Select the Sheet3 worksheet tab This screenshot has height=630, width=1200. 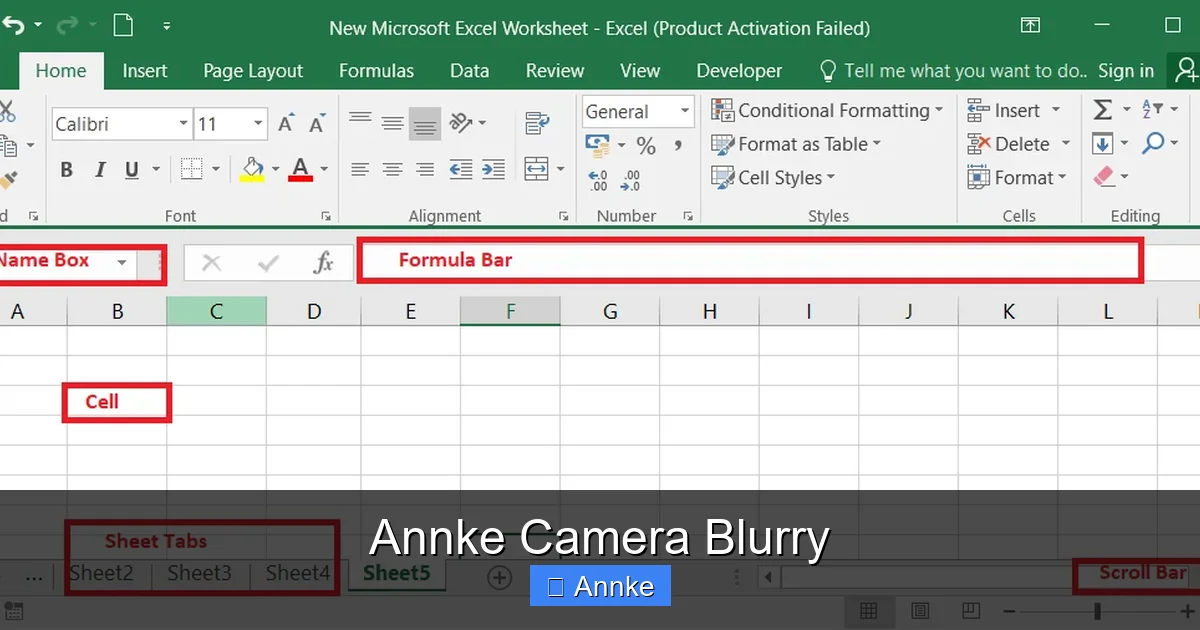click(x=199, y=573)
